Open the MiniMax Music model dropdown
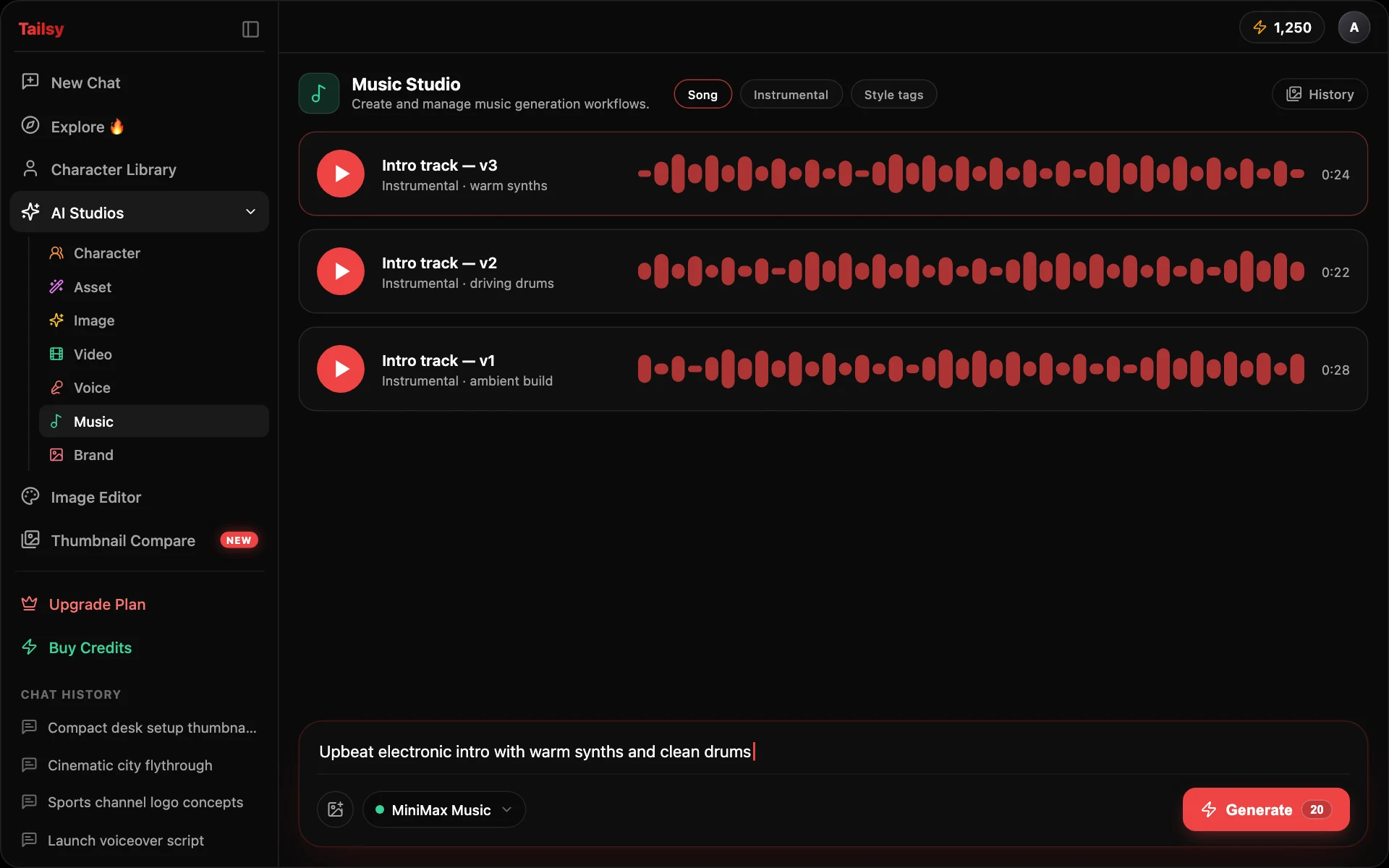Viewport: 1389px width, 868px height. 444,809
